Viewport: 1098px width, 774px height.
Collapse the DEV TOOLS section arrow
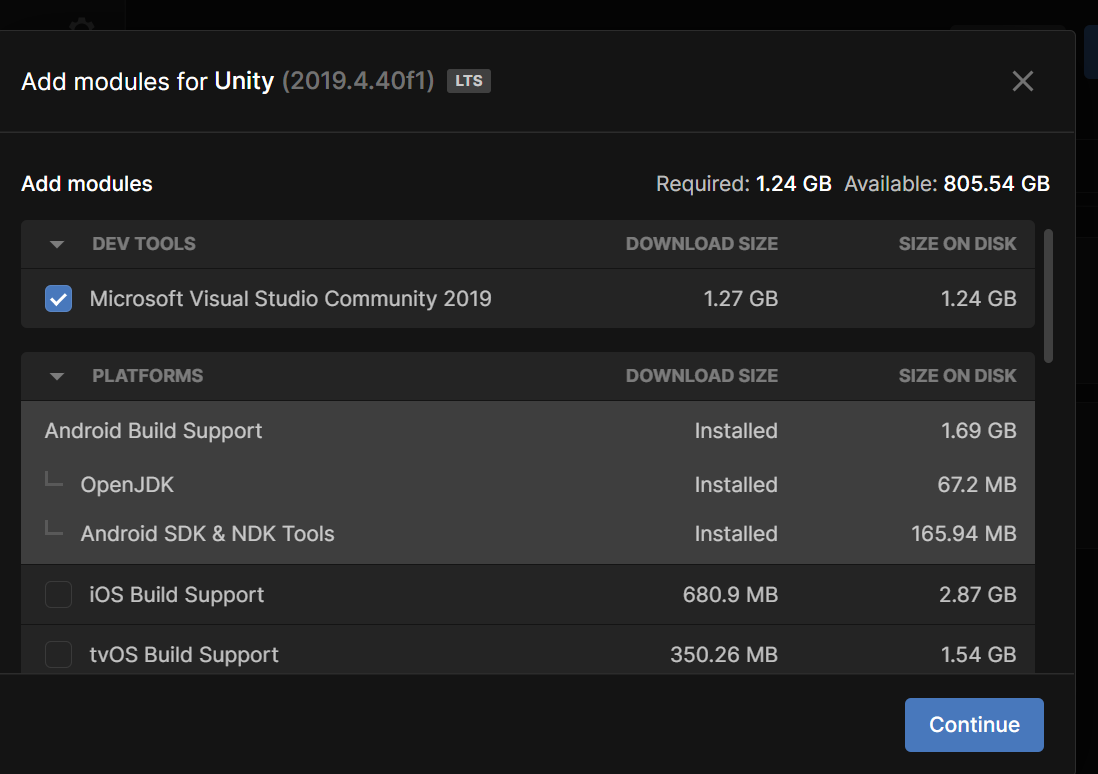click(x=57, y=244)
